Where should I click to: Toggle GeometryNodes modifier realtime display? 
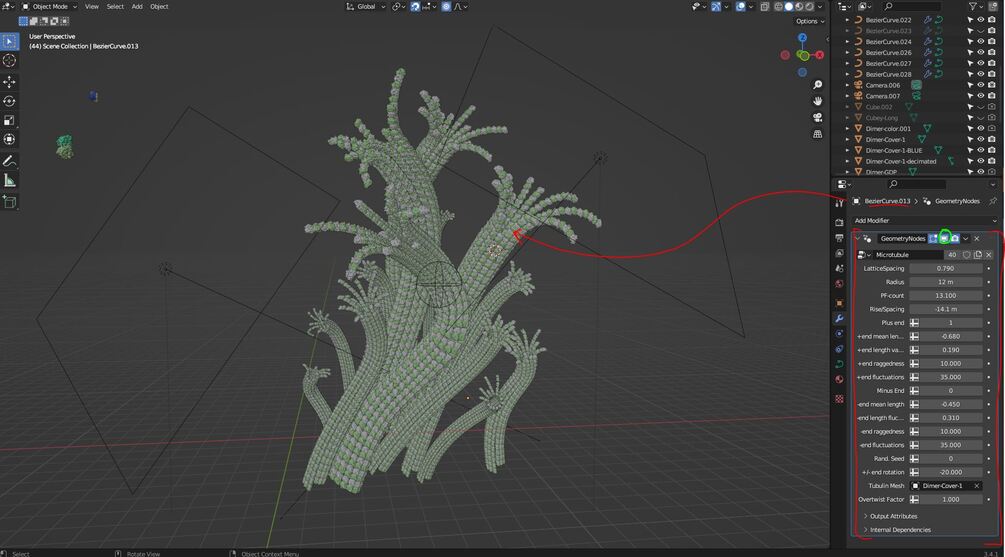(x=944, y=238)
